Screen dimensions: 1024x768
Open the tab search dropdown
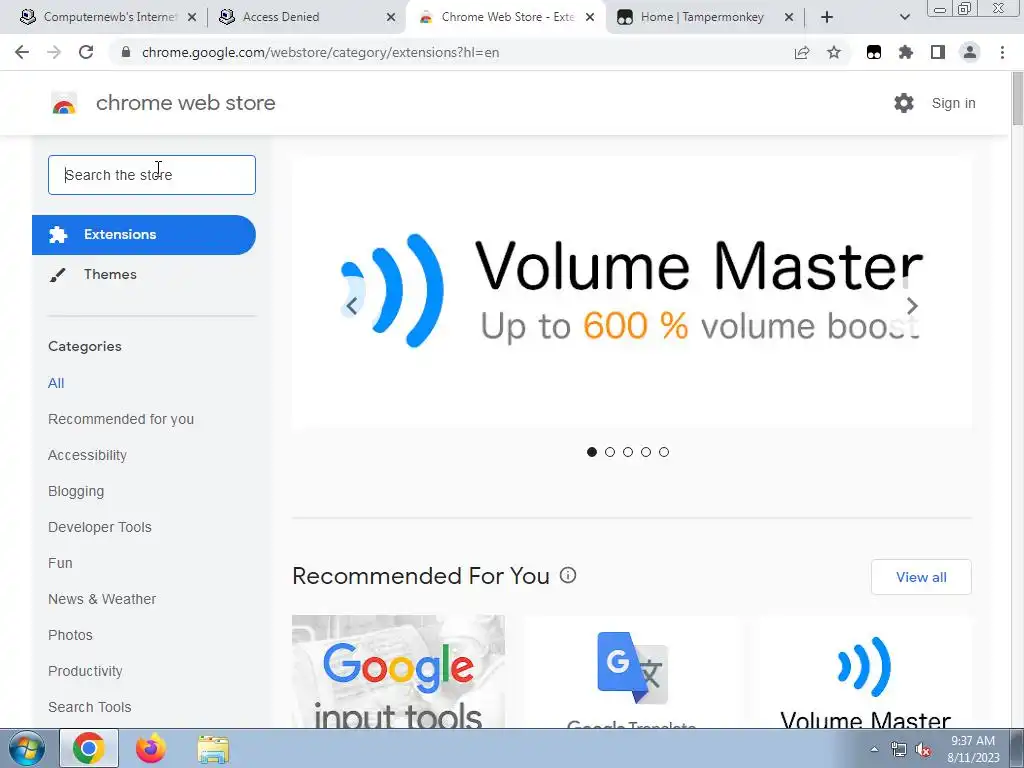click(904, 17)
